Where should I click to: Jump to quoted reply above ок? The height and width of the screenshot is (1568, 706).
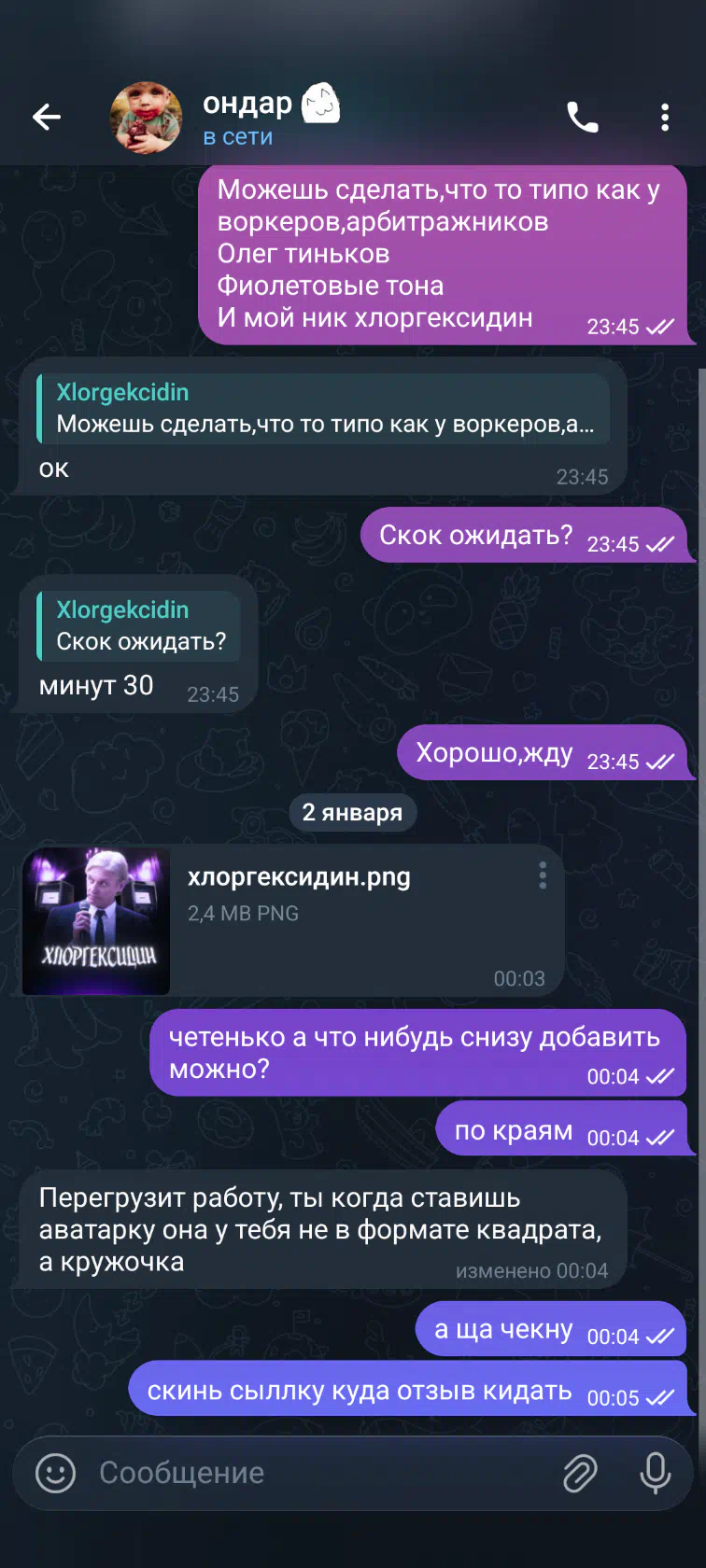(x=323, y=408)
